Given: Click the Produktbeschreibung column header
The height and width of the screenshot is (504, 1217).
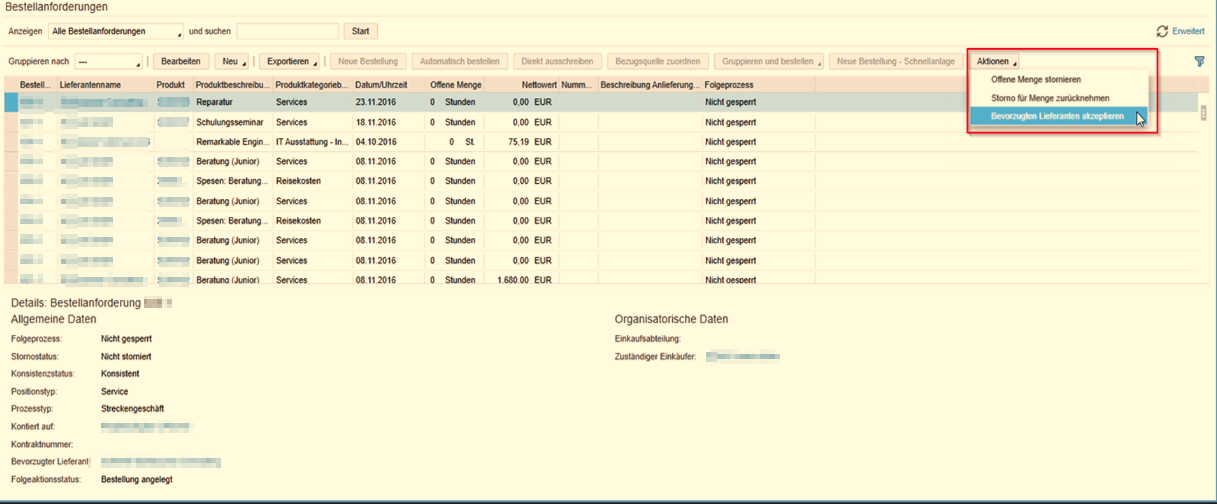Looking at the screenshot, I should tap(233, 84).
